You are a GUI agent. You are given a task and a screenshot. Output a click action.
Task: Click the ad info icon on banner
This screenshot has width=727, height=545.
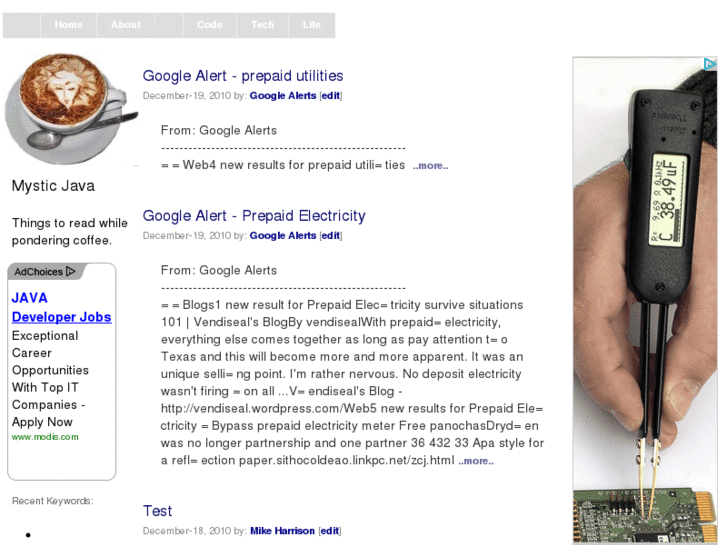[709, 64]
